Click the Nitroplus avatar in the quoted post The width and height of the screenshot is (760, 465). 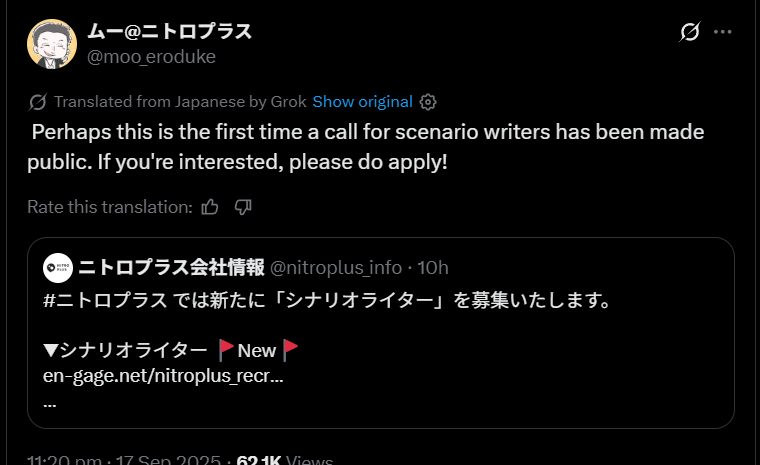(x=58, y=267)
